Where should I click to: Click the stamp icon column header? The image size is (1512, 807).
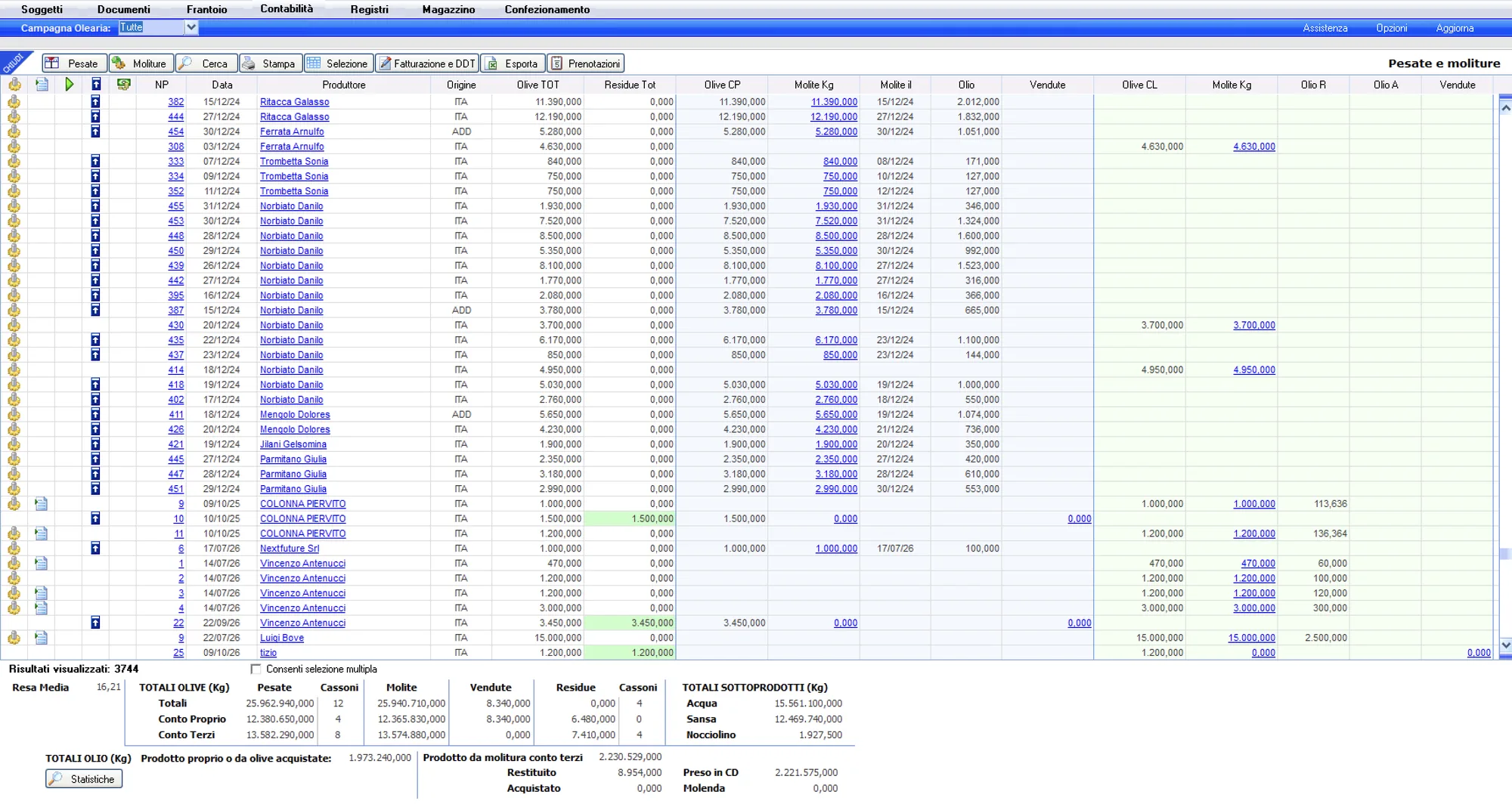(x=14, y=85)
